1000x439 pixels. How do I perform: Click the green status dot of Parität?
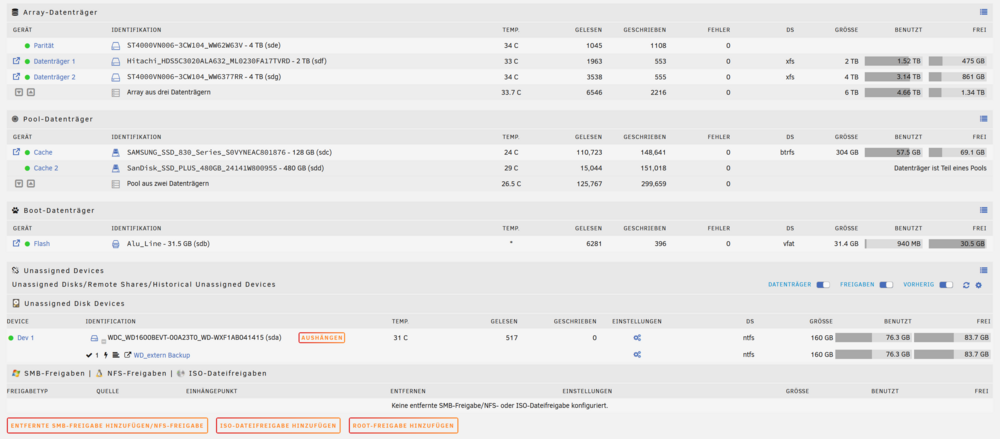[x=27, y=46]
